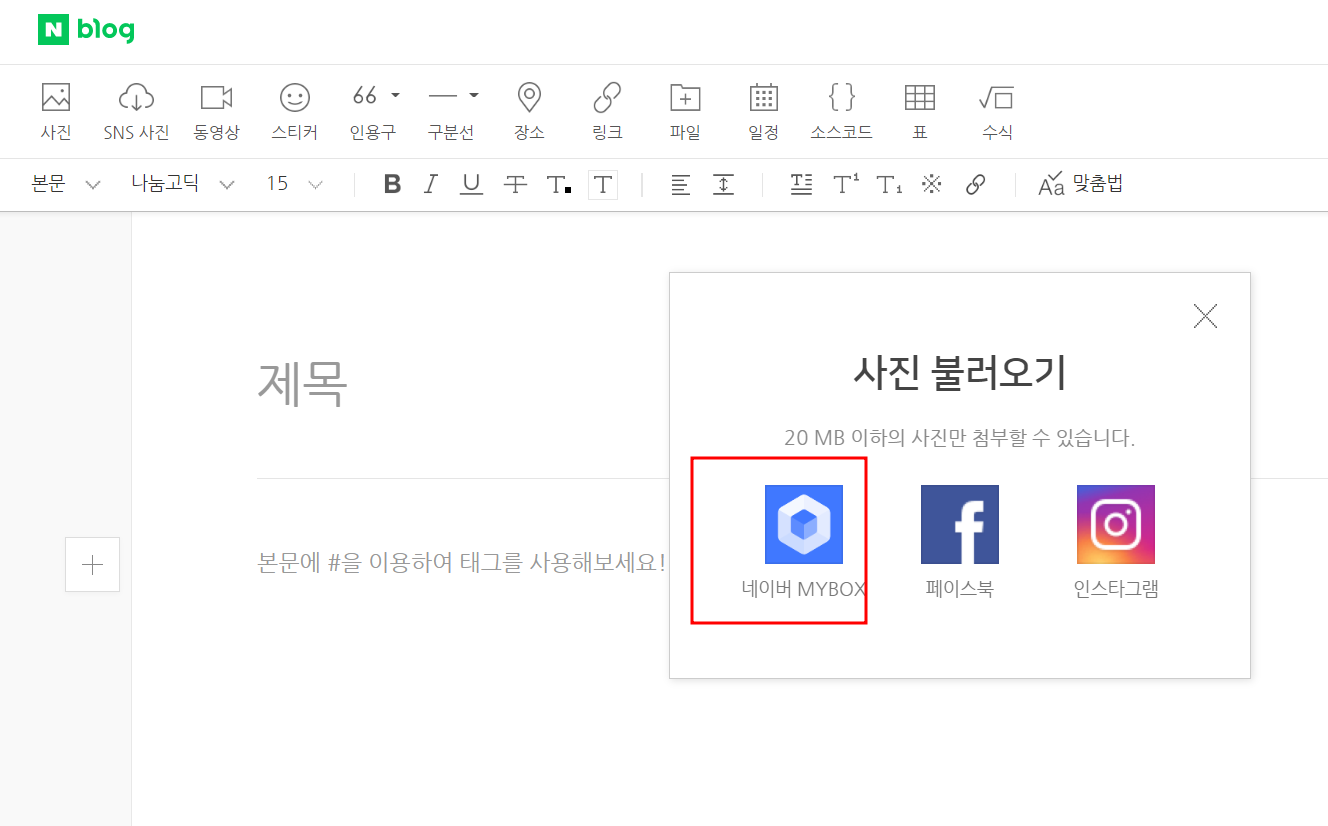The width and height of the screenshot is (1328, 826).
Task: Toggle superscript formatting
Action: [x=846, y=184]
